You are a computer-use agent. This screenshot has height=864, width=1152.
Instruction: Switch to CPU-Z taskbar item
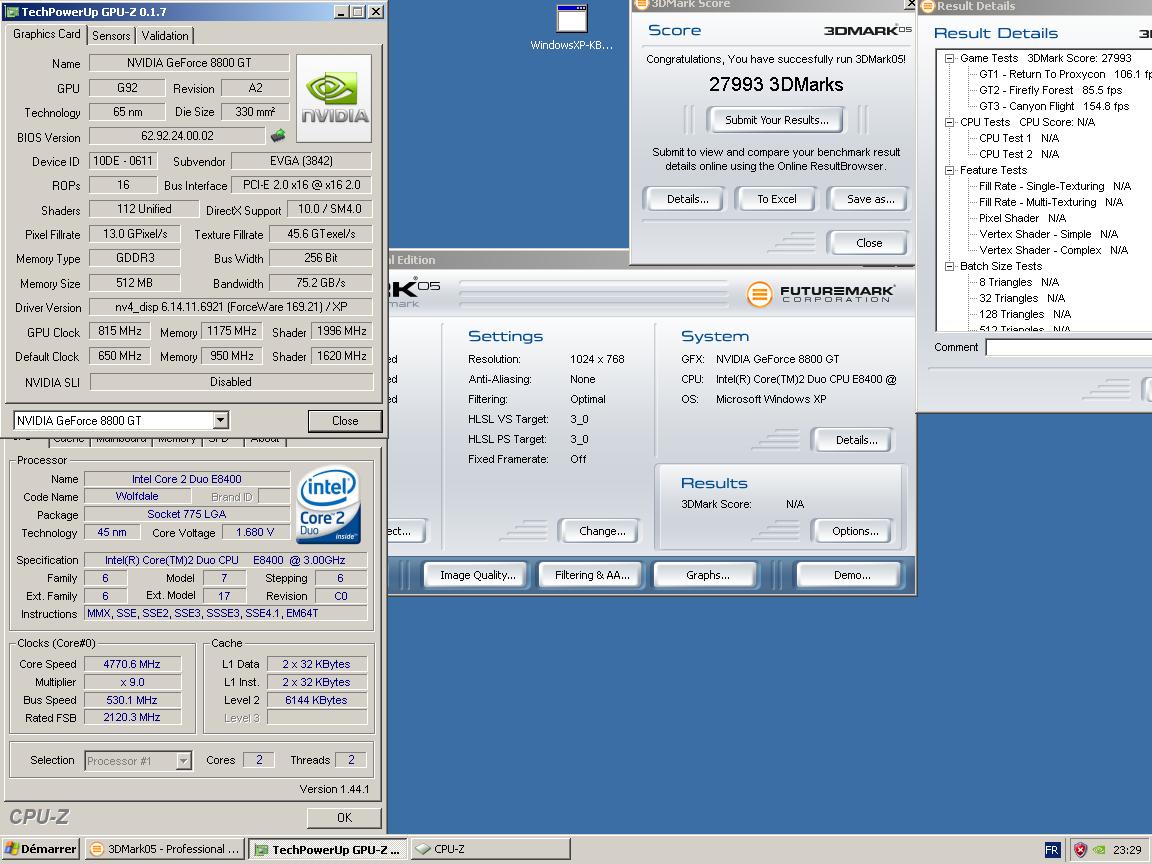[x=490, y=849]
